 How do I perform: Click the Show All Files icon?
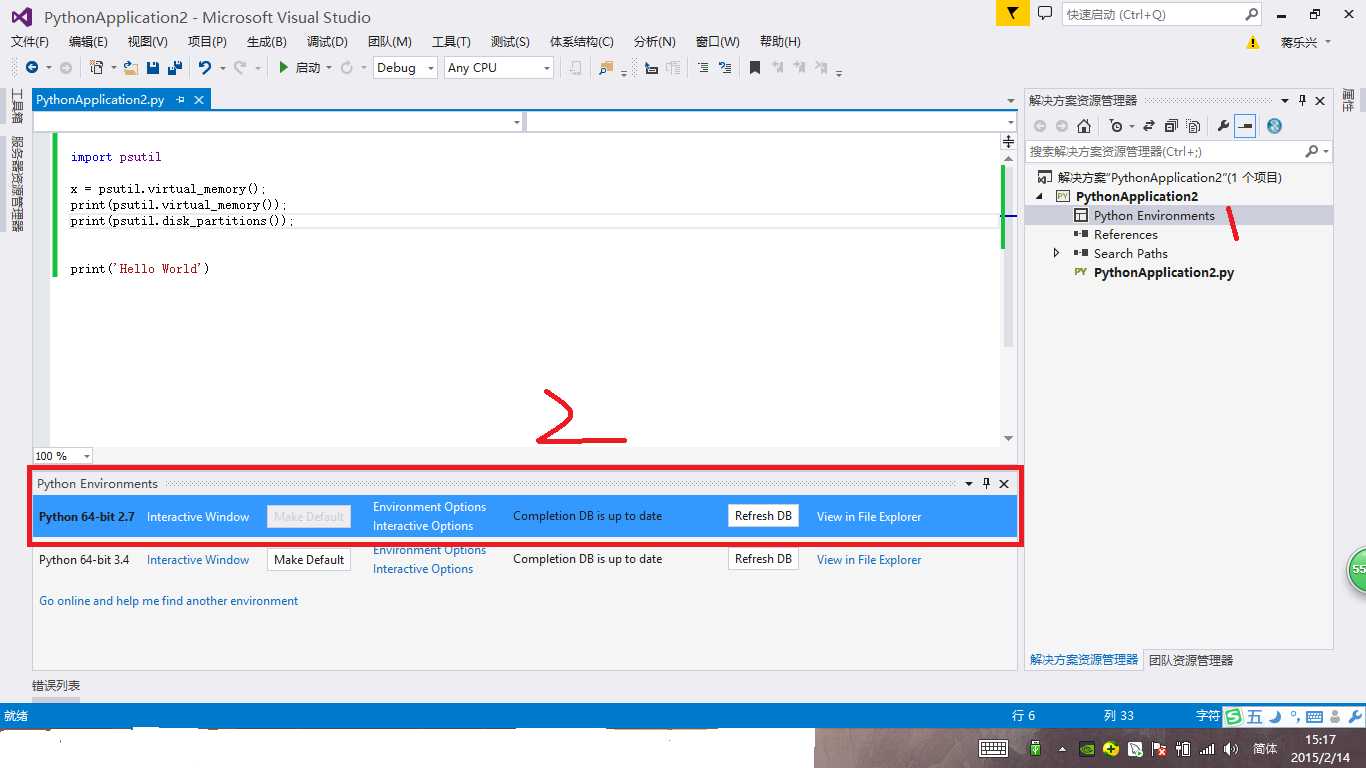(1194, 126)
